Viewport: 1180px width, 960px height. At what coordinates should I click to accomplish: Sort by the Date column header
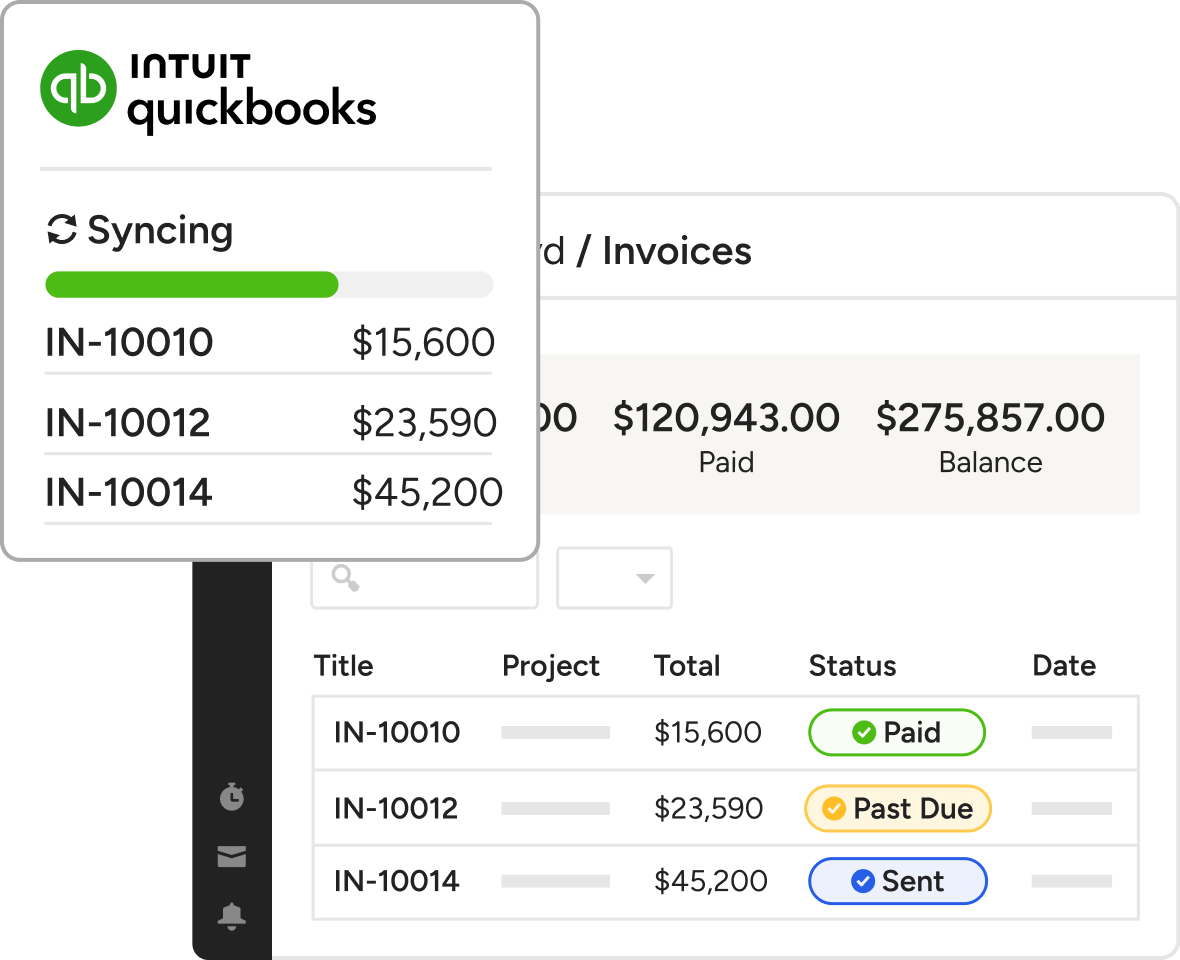click(x=1064, y=666)
